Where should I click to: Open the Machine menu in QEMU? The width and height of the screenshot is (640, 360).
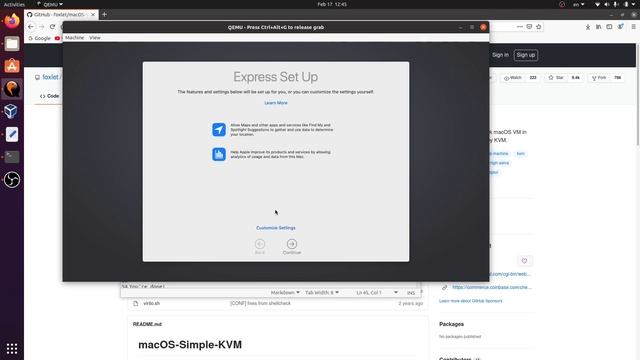tap(75, 38)
